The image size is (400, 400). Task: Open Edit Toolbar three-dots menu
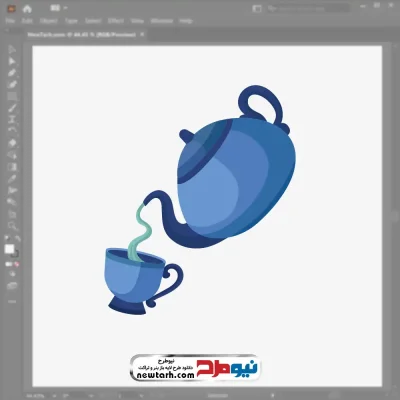pyautogui.click(x=12, y=302)
